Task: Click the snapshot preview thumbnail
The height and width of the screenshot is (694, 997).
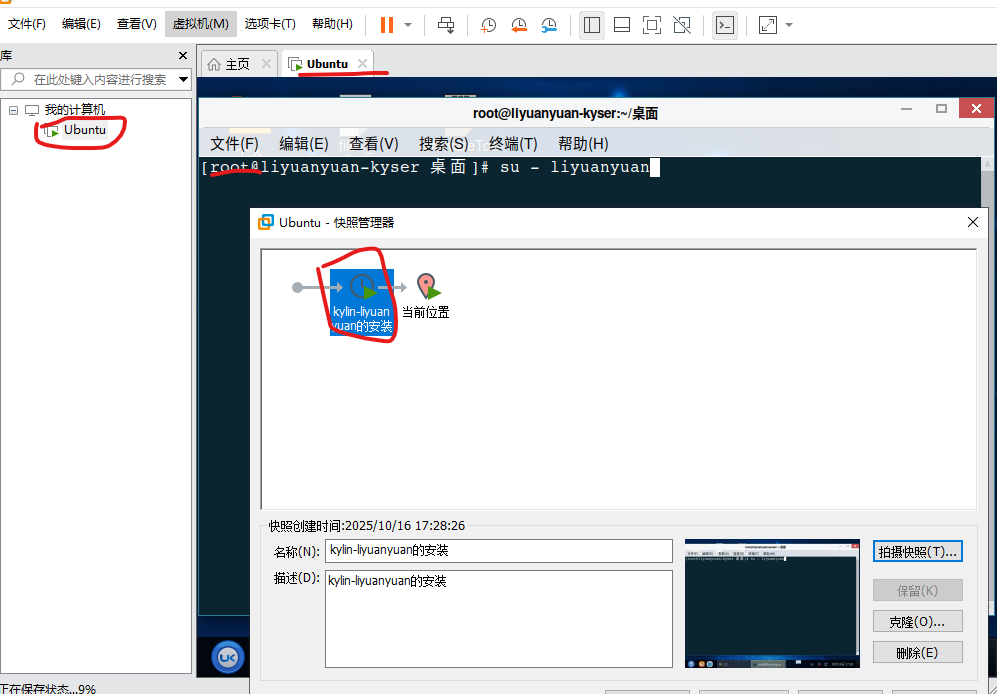Action: click(772, 604)
